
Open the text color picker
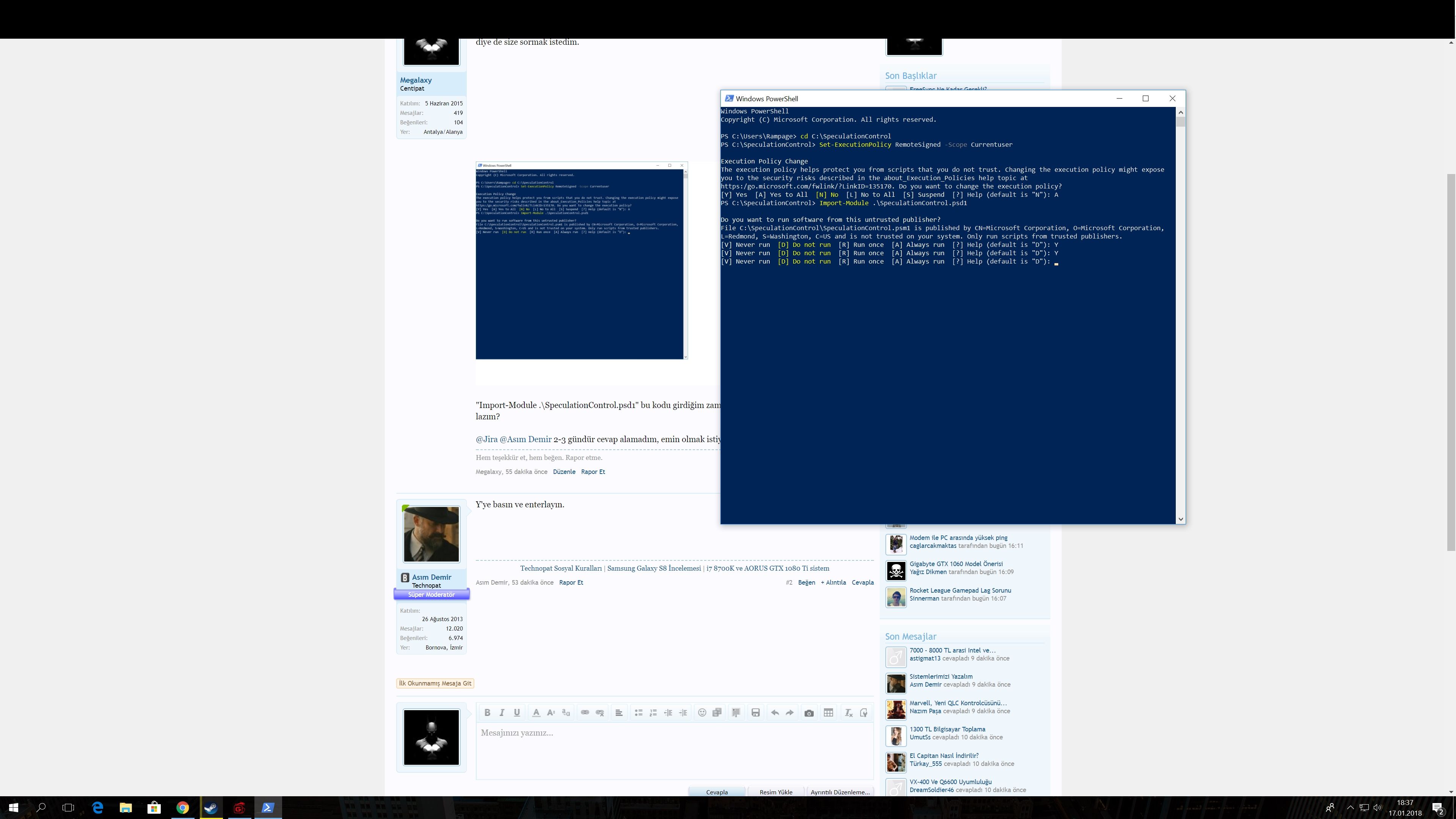536,713
